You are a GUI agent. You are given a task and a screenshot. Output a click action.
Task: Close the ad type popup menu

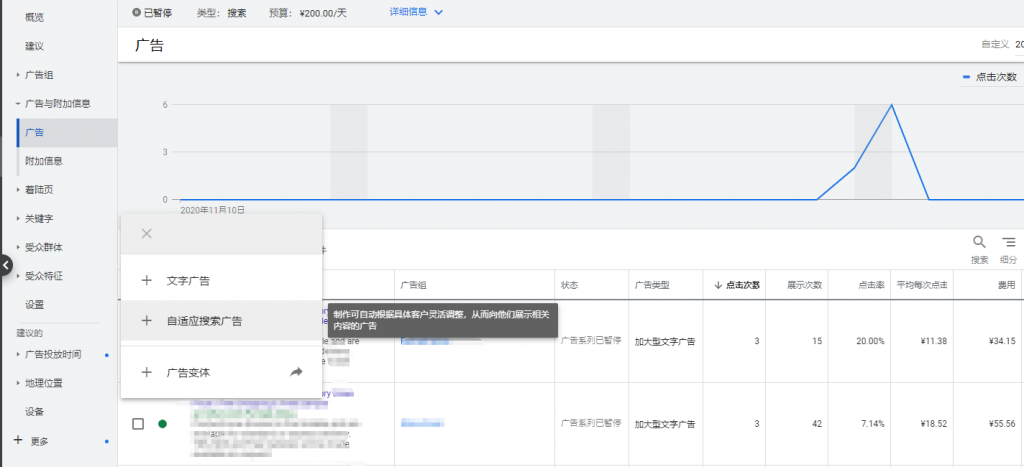point(146,234)
